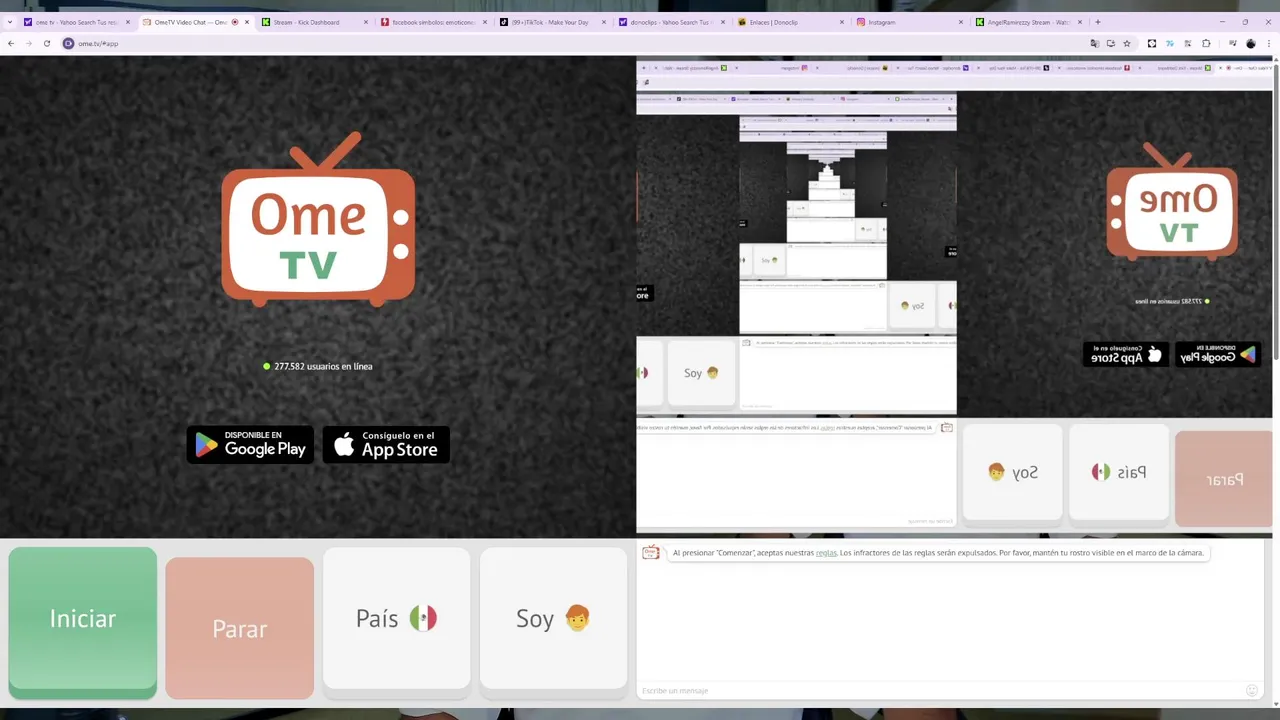Click the large OmeTV logo
The width and height of the screenshot is (1280, 720).
pyautogui.click(x=318, y=220)
